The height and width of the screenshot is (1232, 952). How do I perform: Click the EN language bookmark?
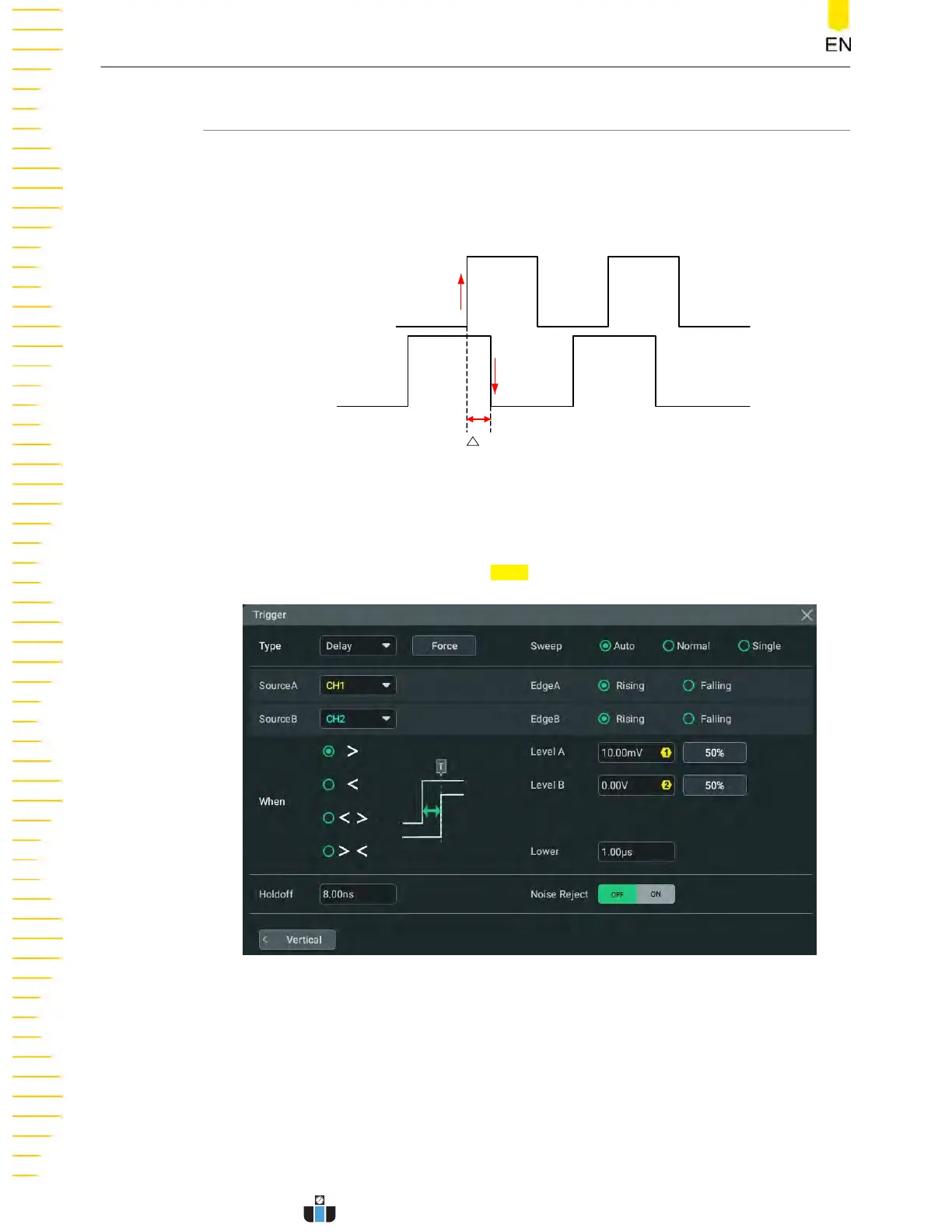[x=838, y=27]
